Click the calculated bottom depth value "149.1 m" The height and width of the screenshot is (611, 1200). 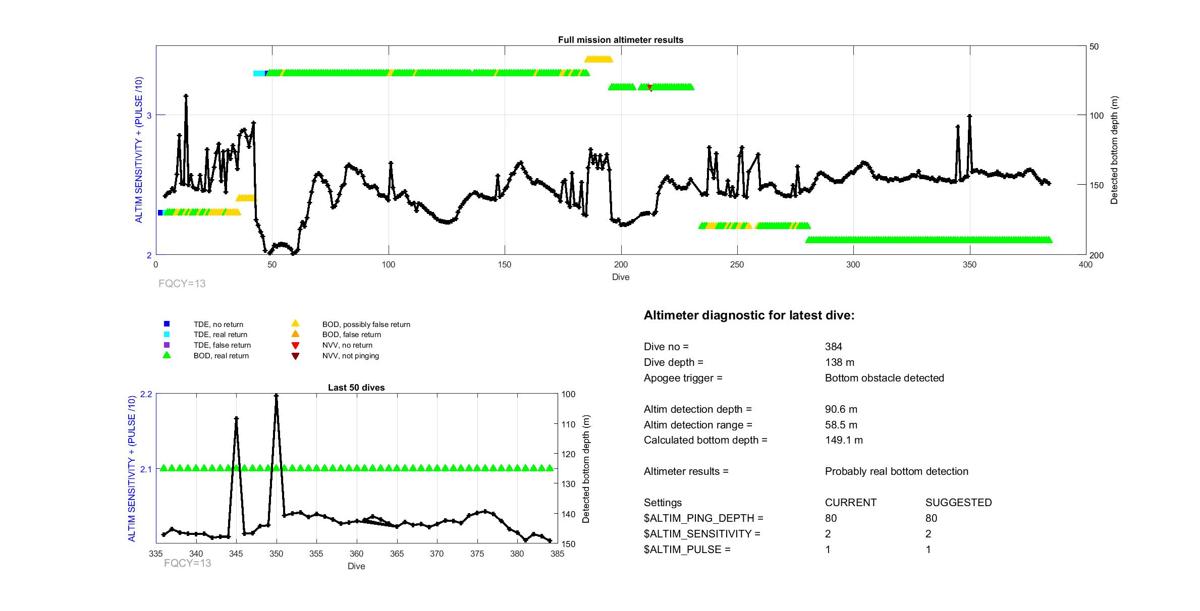click(x=844, y=440)
